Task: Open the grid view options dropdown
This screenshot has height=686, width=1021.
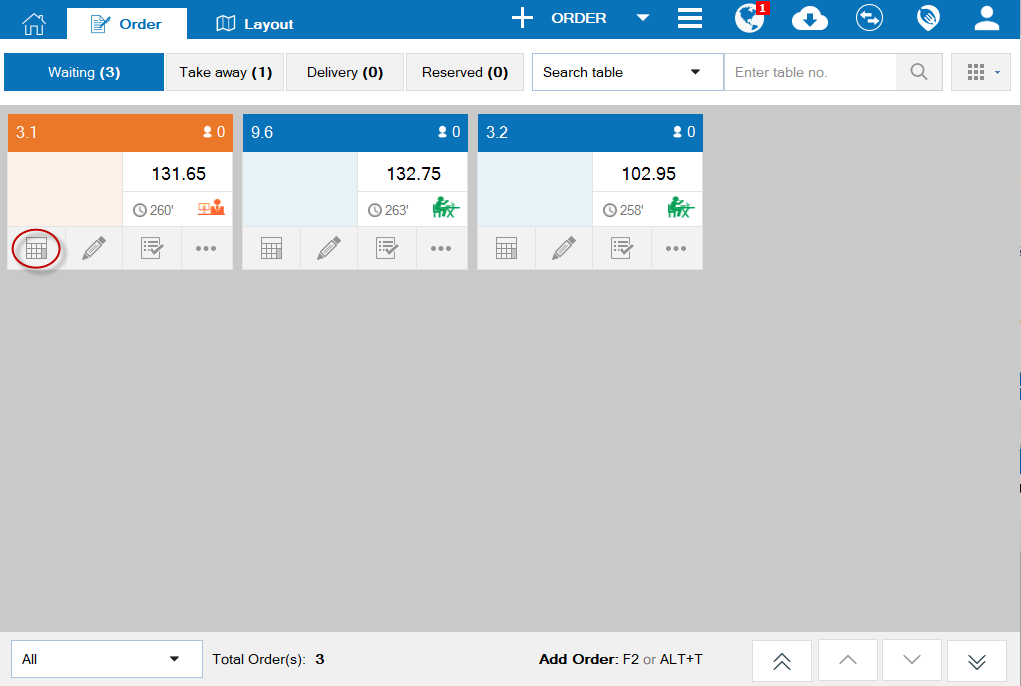Action: (x=981, y=72)
